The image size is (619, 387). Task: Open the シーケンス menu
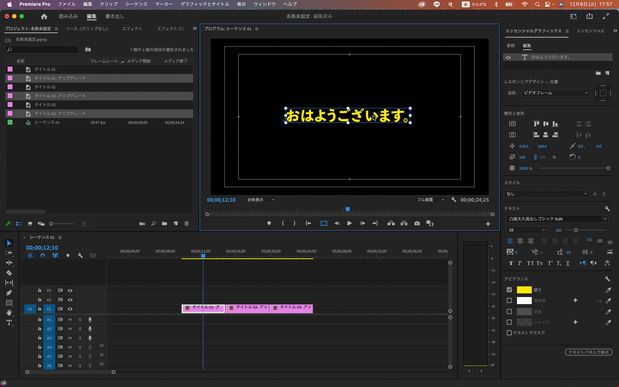[x=136, y=4]
